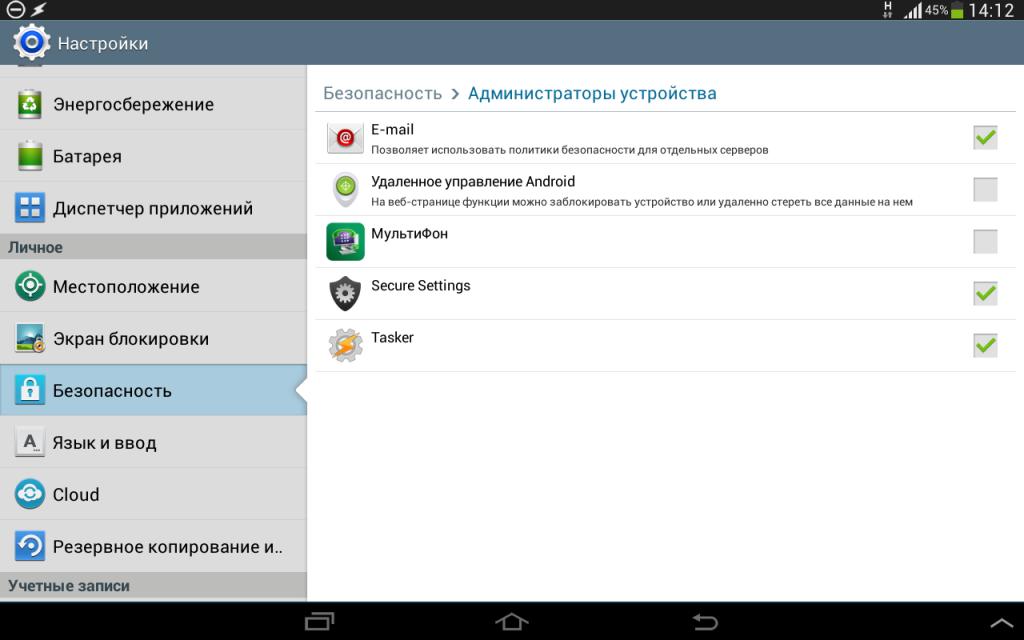Open Экран блокировки picture icon

click(x=29, y=338)
